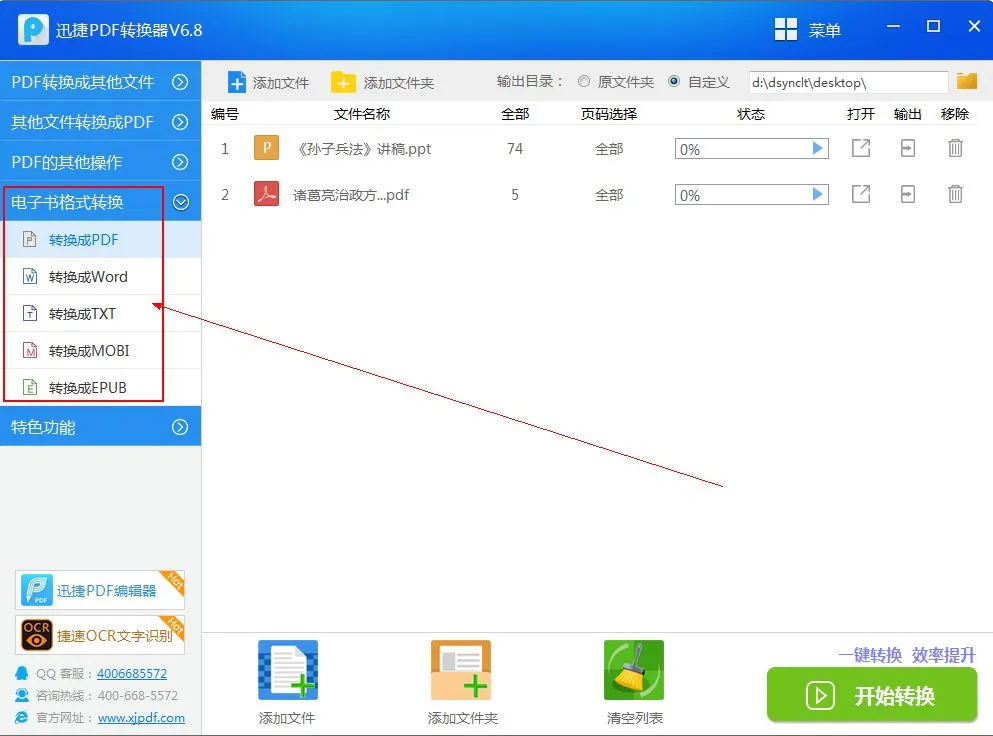Start conversion of 诸葛亮治政方 with play arrow
The image size is (993, 736).
[818, 194]
